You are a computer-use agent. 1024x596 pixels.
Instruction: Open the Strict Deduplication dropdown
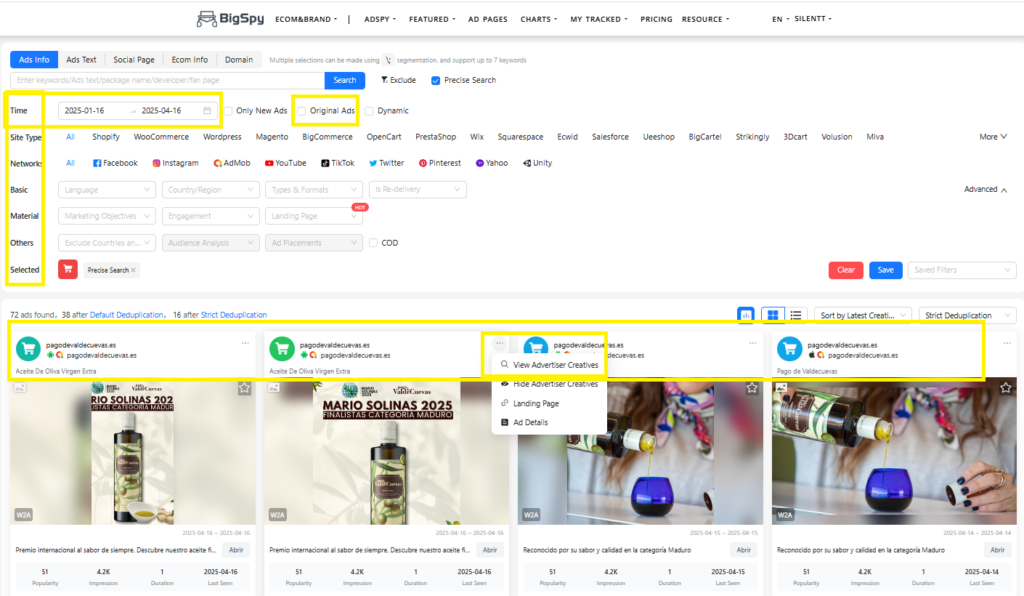pyautogui.click(x=967, y=315)
